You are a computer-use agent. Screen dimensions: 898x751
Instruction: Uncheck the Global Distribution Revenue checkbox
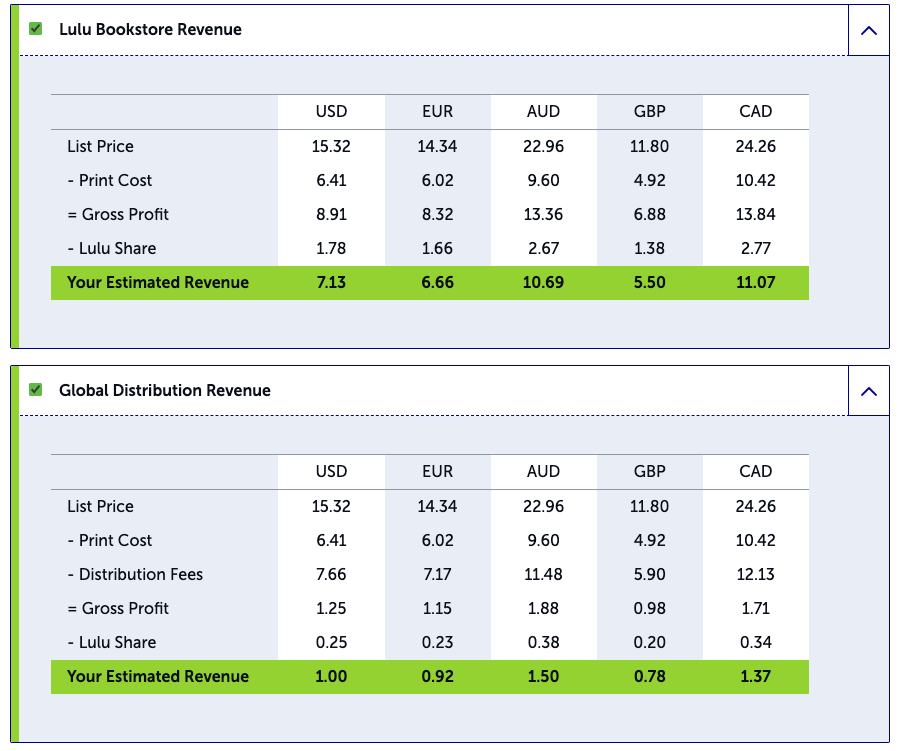click(36, 390)
